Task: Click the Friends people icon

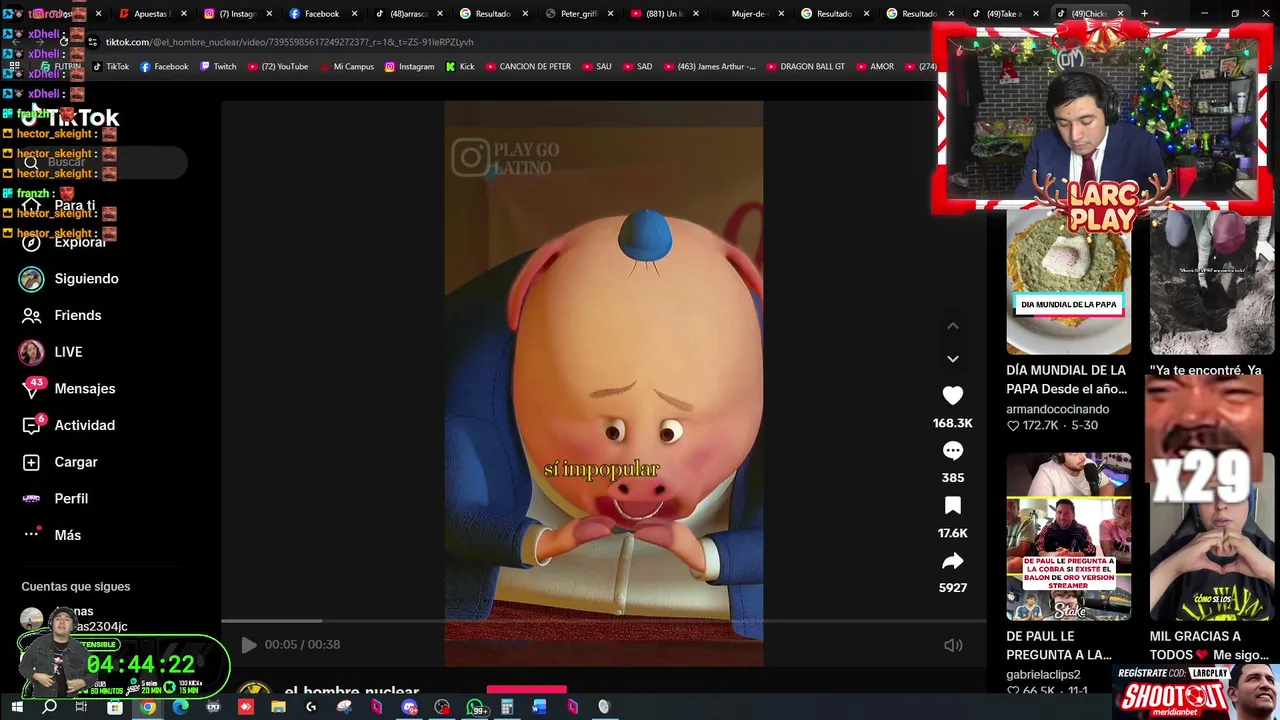Action: pos(31,315)
